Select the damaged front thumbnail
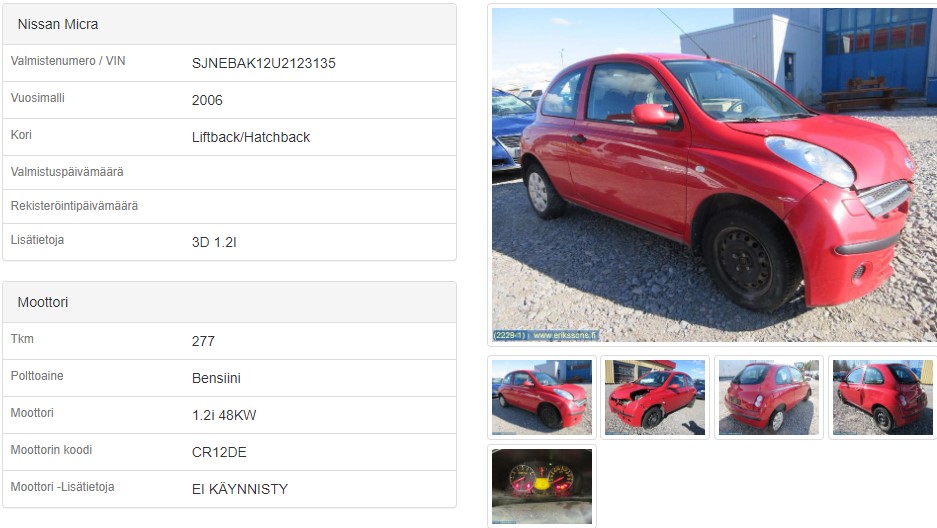 pyautogui.click(x=655, y=397)
